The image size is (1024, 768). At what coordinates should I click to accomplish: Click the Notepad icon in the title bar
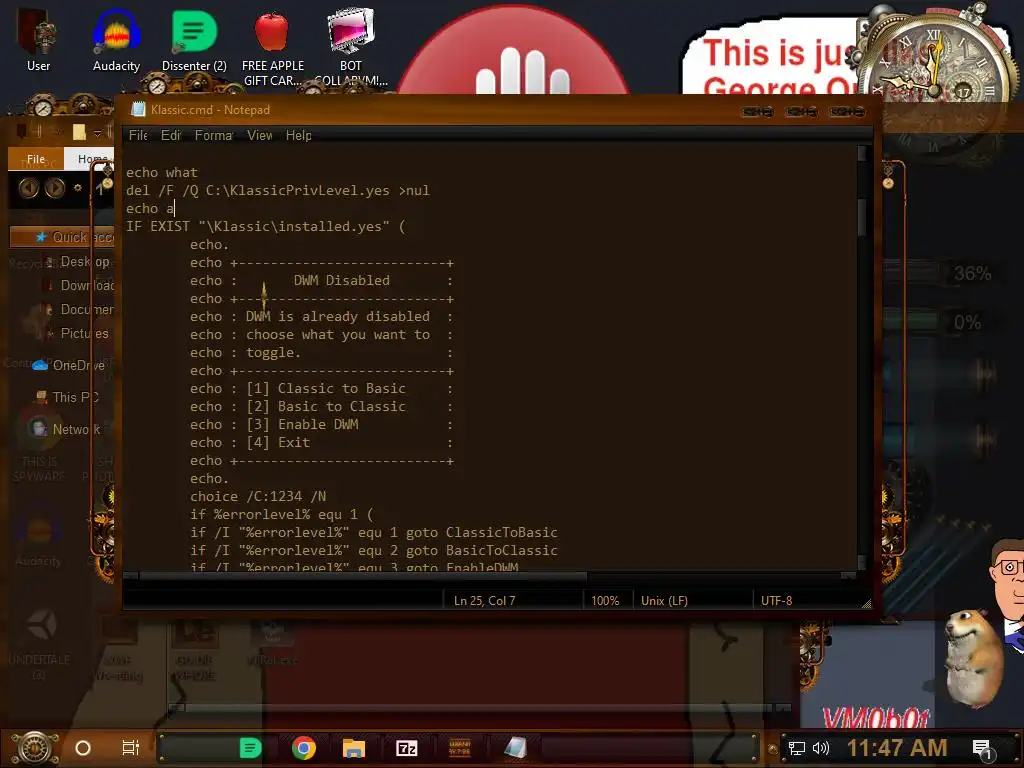click(138, 110)
